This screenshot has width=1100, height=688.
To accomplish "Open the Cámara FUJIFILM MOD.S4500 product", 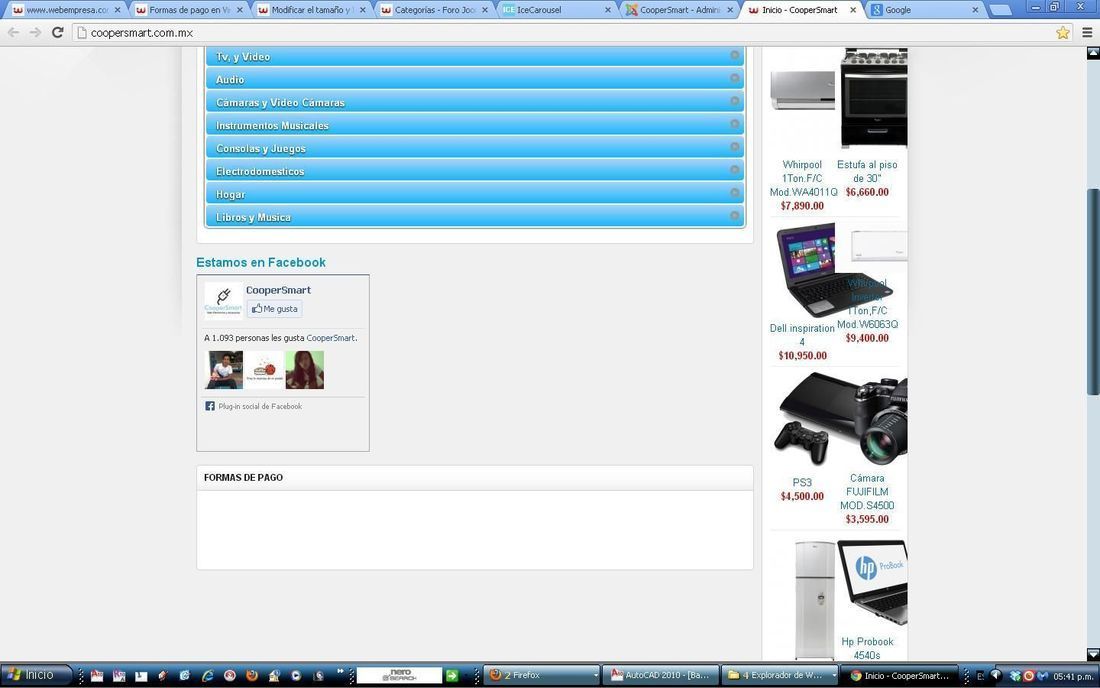I will pos(867,492).
